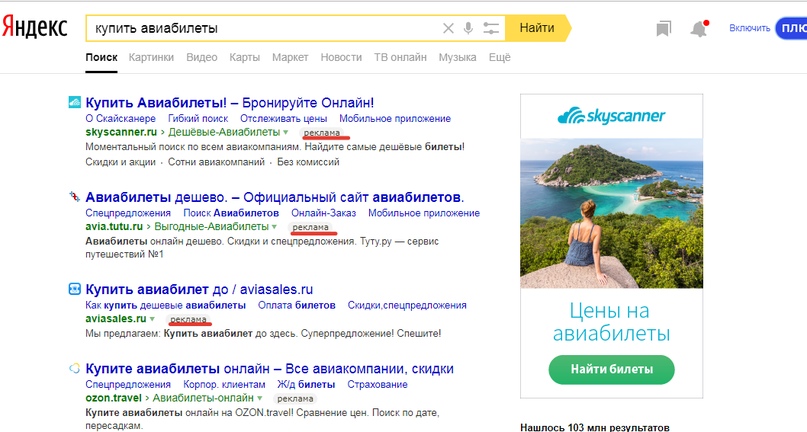
Task: Open 'Купить авиабилет до / aviasales.ru' result
Action: [x=199, y=289]
